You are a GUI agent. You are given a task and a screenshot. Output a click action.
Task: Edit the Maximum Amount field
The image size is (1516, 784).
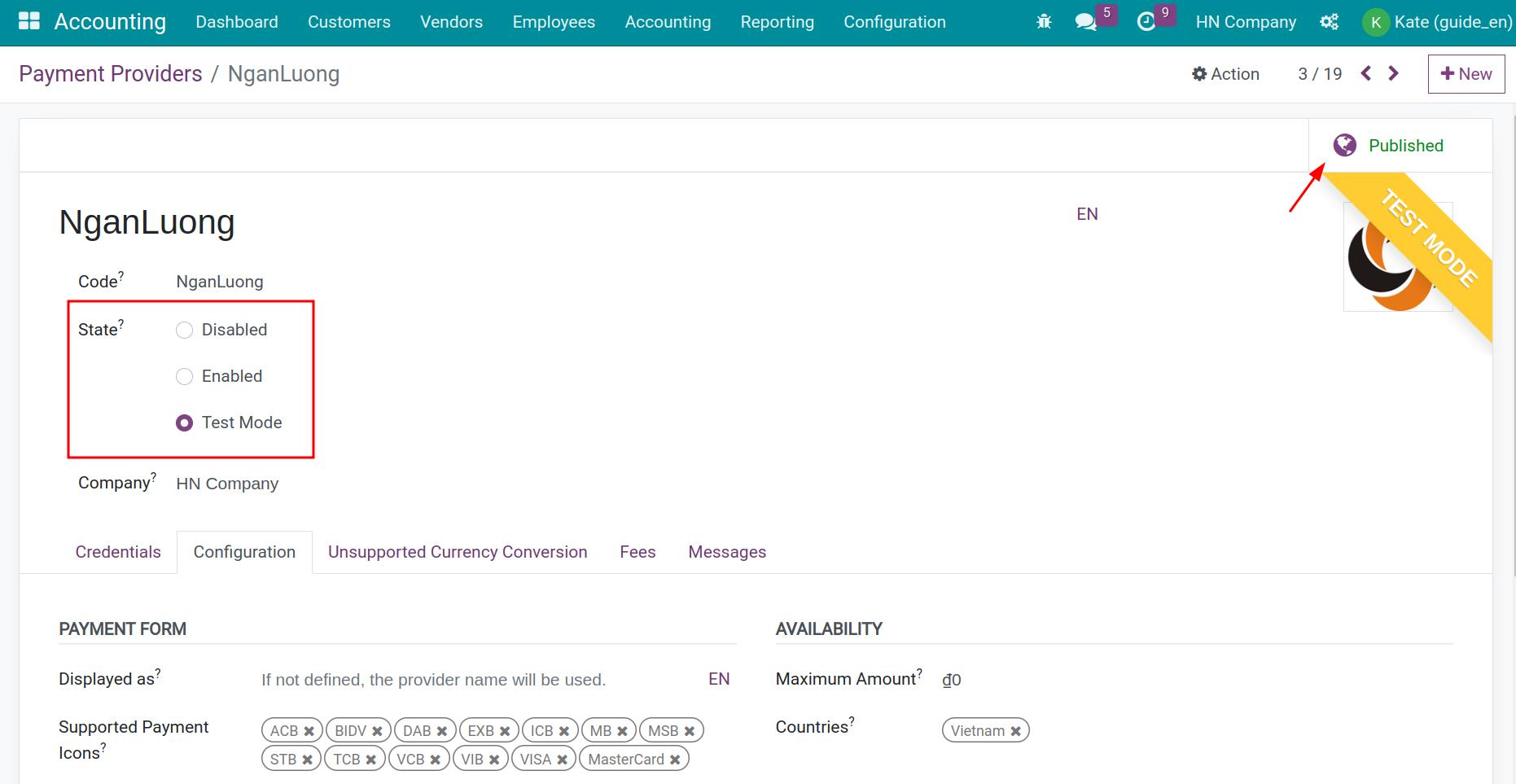pos(1197,680)
